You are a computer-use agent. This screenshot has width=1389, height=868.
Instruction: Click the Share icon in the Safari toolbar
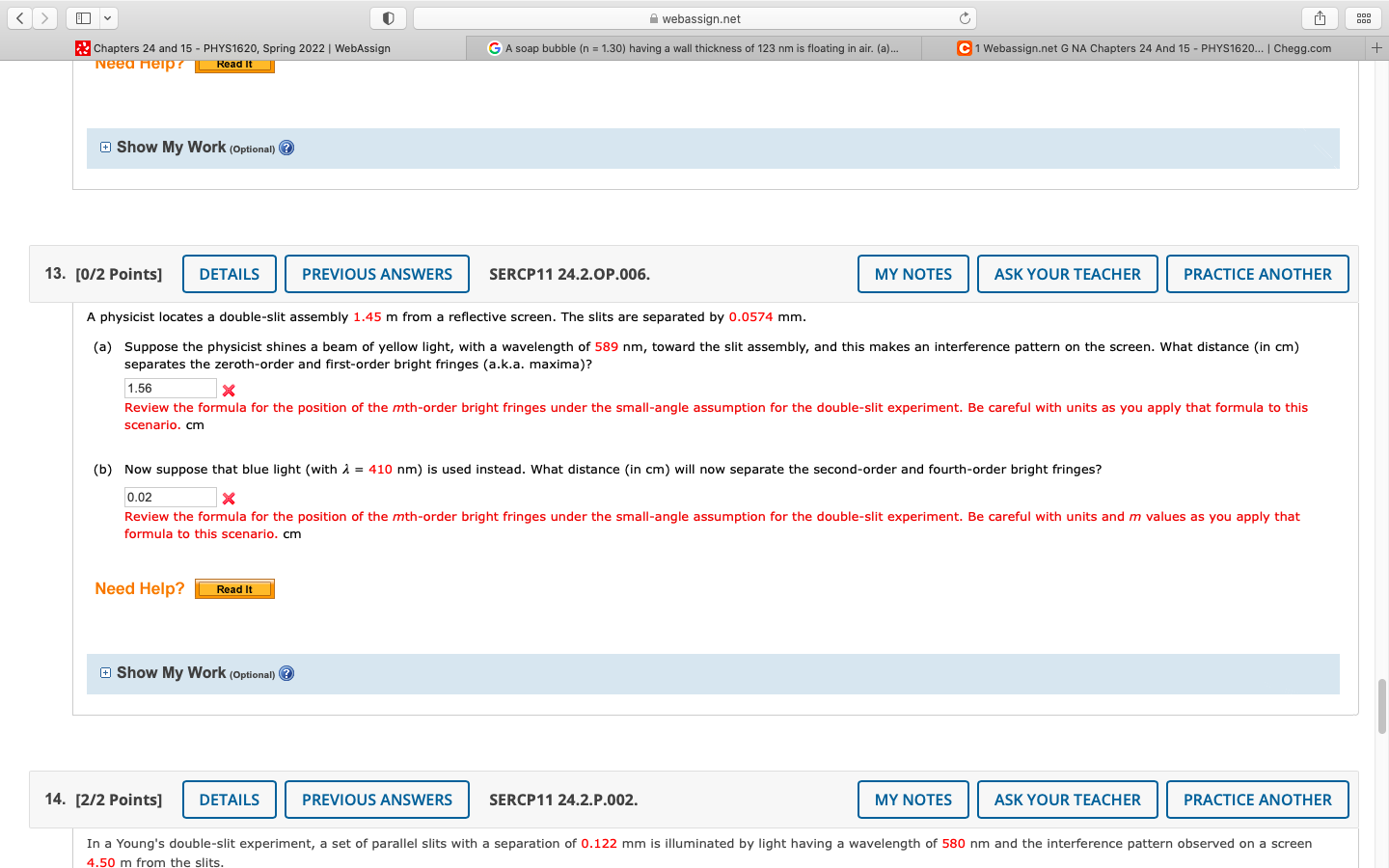pos(1320,17)
